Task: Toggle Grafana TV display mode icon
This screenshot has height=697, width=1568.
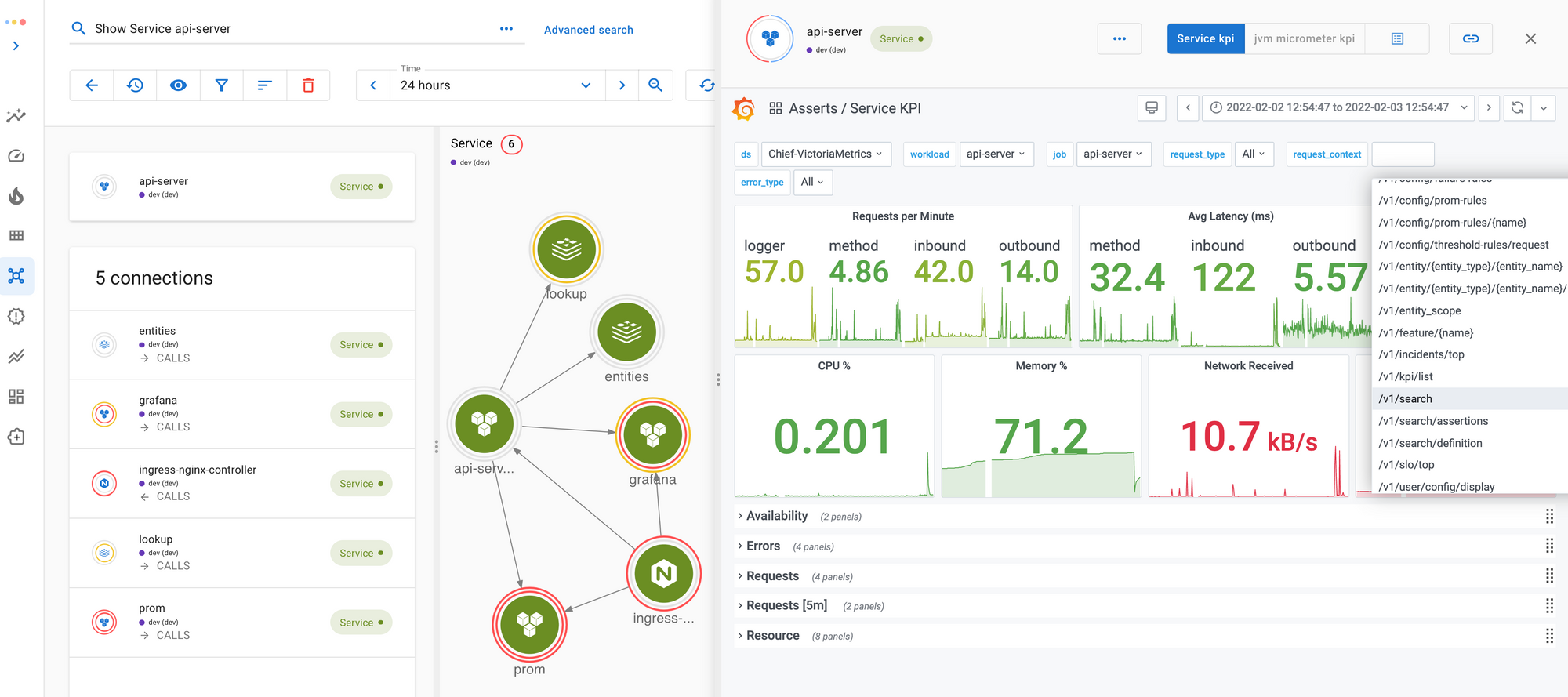Action: coord(1151,108)
